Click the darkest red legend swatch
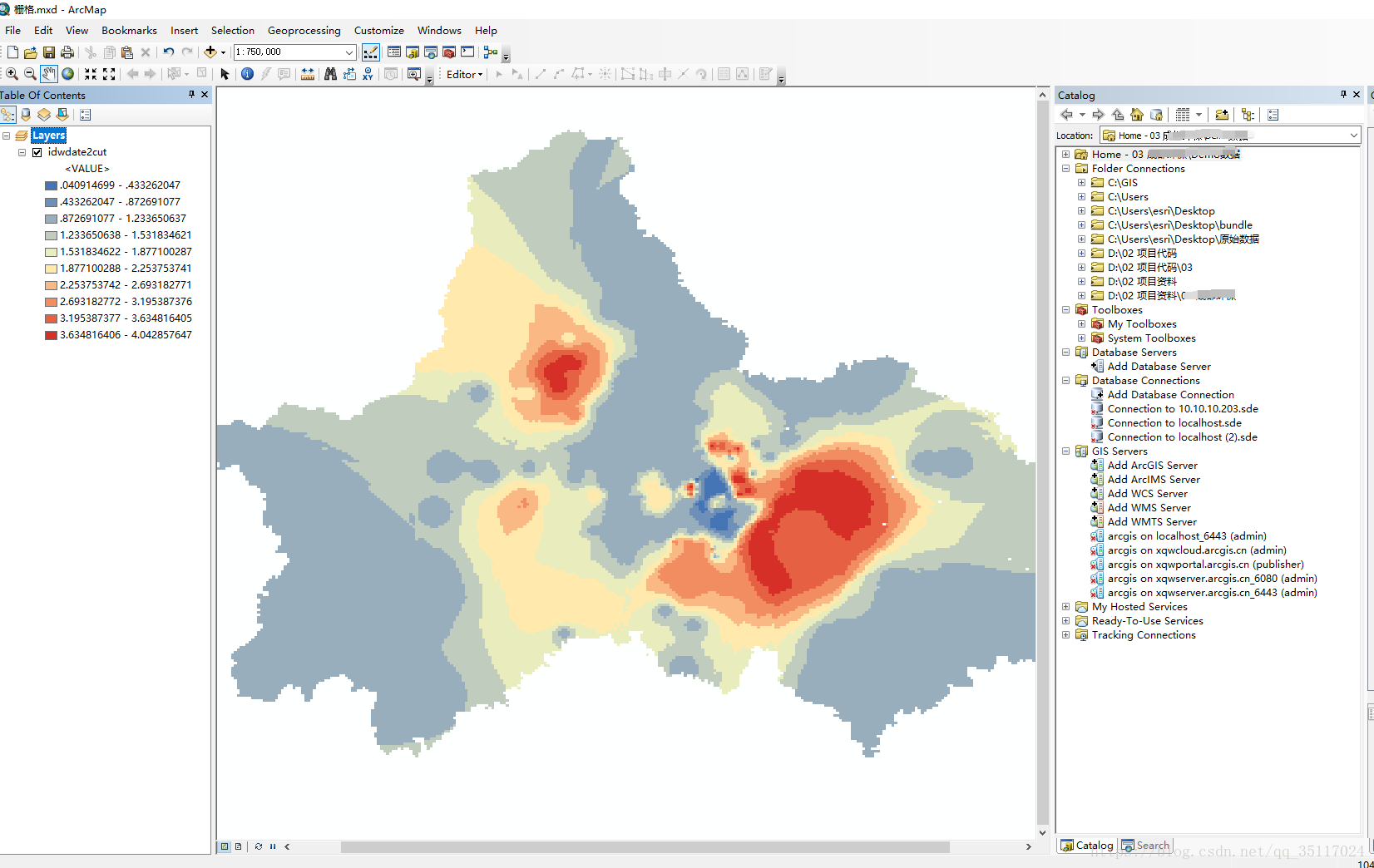 point(51,335)
